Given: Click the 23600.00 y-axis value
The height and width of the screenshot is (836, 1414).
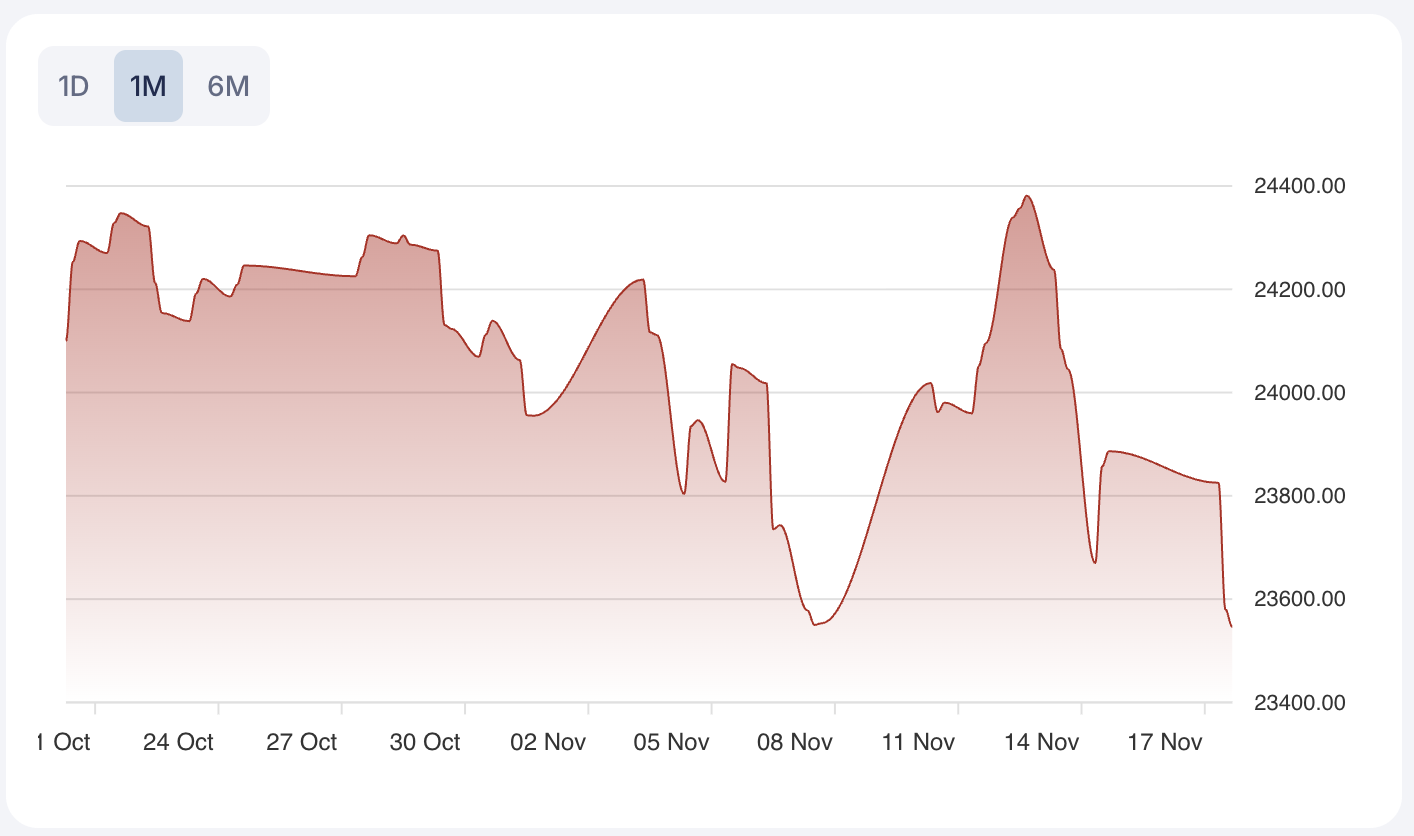Looking at the screenshot, I should point(1299,600).
